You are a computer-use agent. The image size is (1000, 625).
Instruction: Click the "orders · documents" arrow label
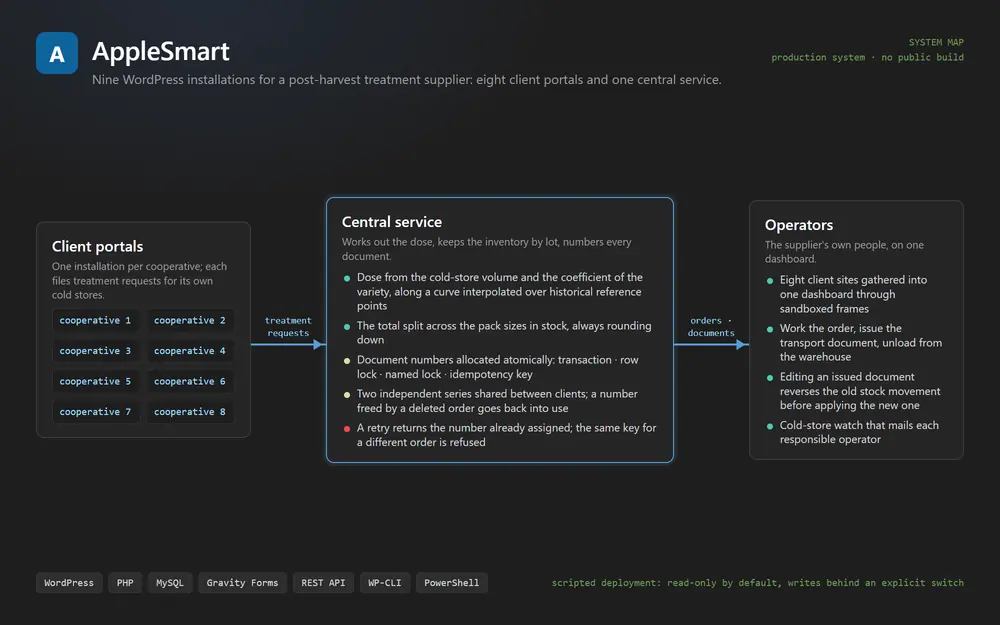click(711, 327)
